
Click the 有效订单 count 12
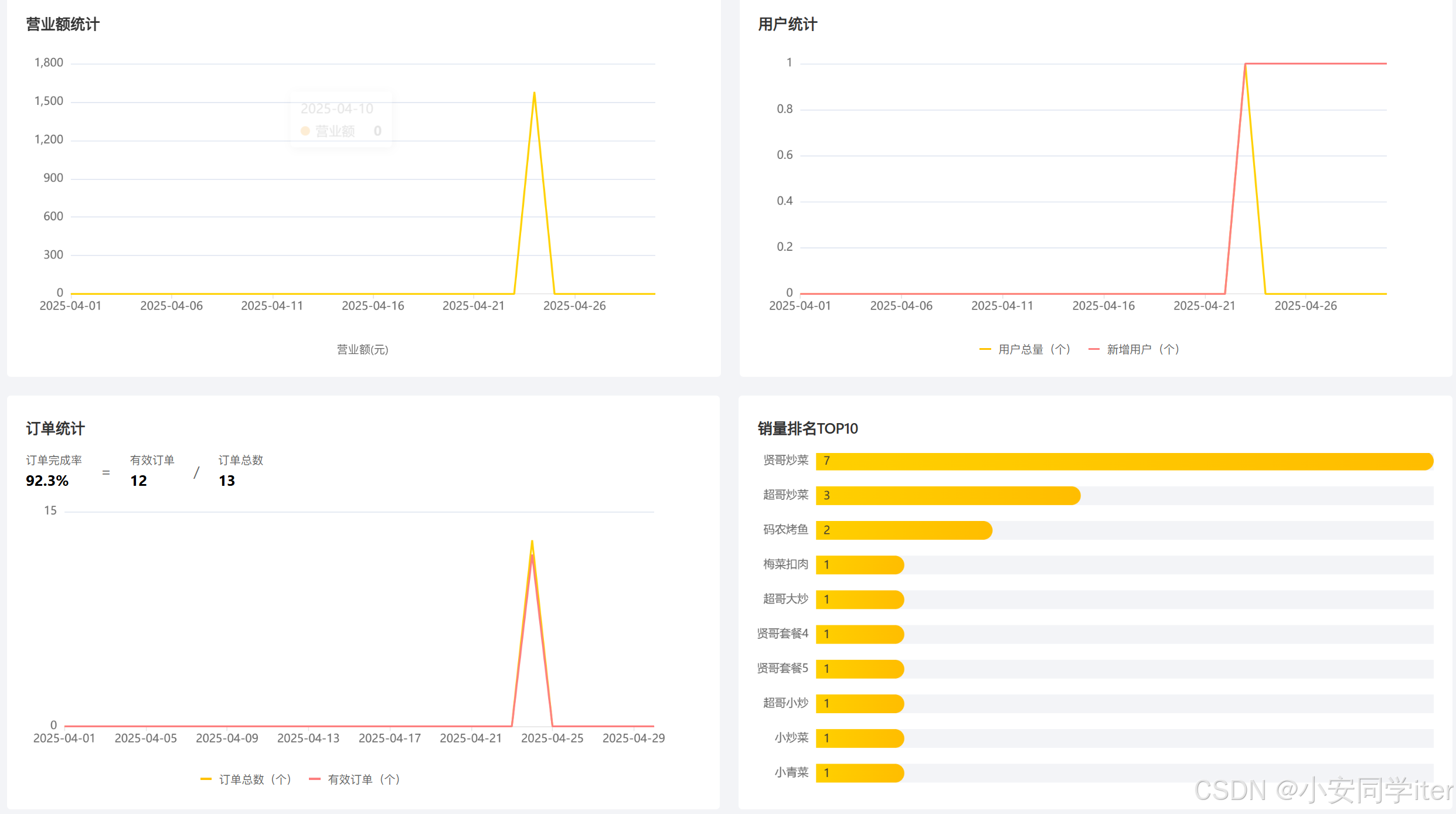click(x=138, y=481)
